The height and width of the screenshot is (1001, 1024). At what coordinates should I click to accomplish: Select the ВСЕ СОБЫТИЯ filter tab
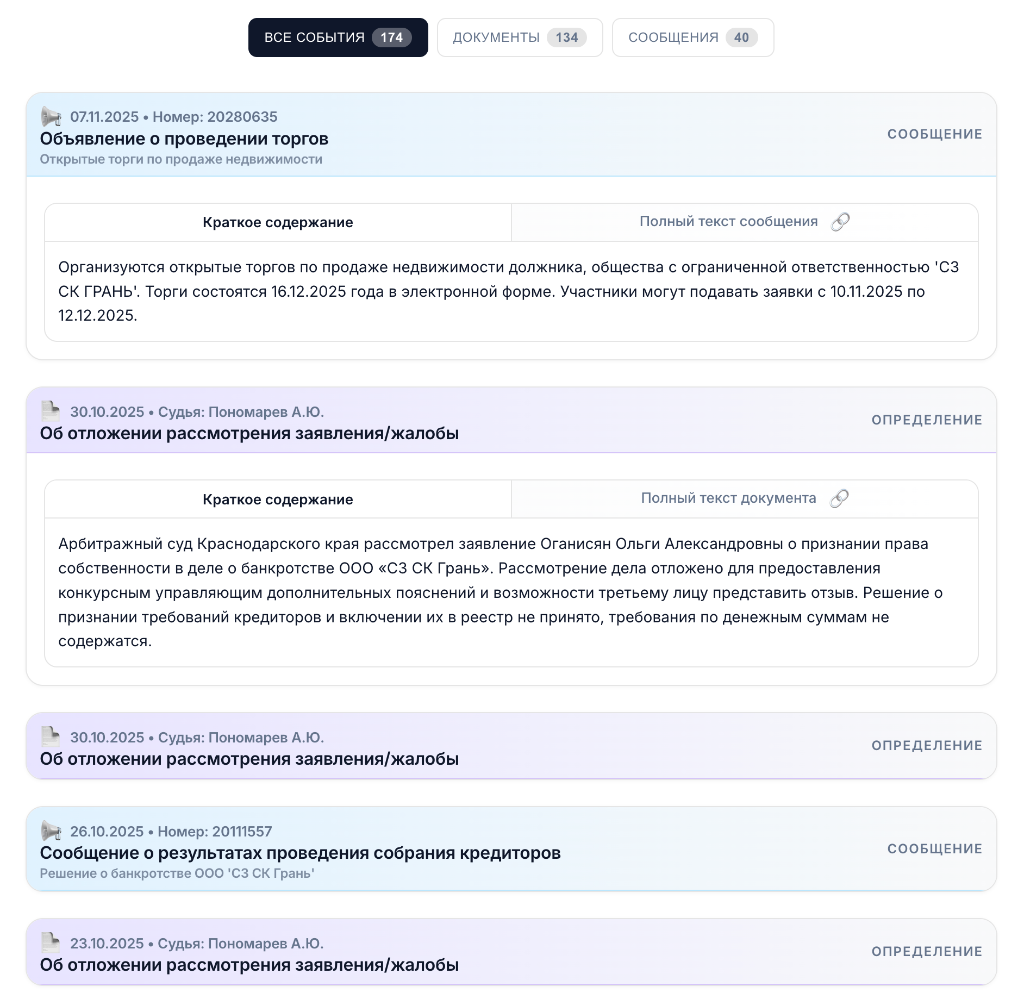coord(338,37)
